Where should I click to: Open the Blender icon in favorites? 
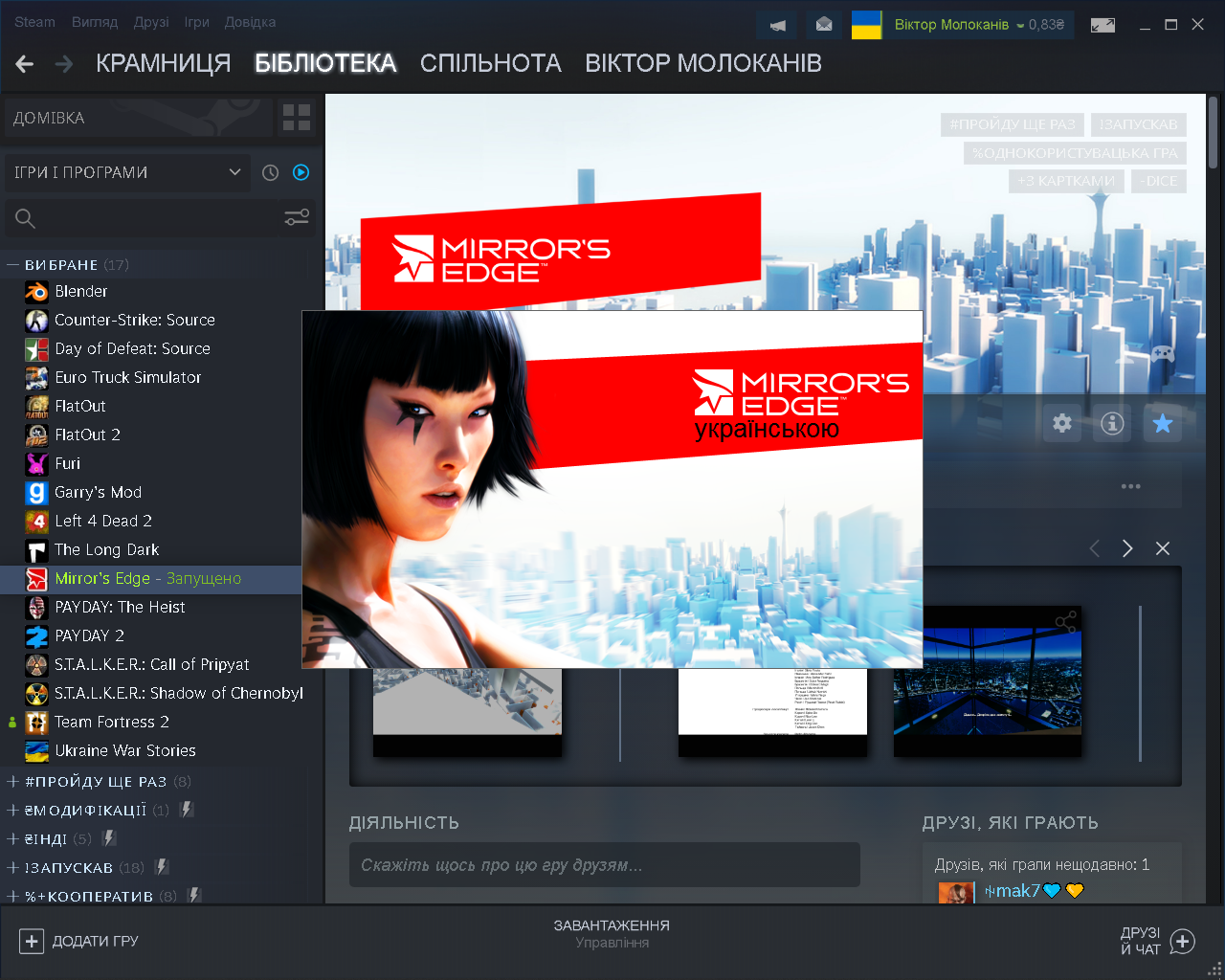tap(36, 292)
